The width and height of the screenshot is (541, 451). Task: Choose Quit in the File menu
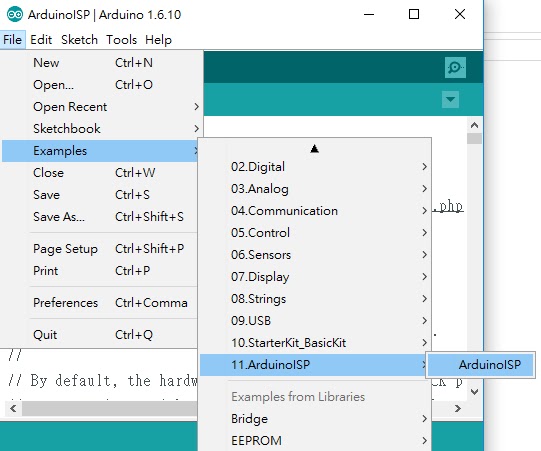pyautogui.click(x=100, y=335)
